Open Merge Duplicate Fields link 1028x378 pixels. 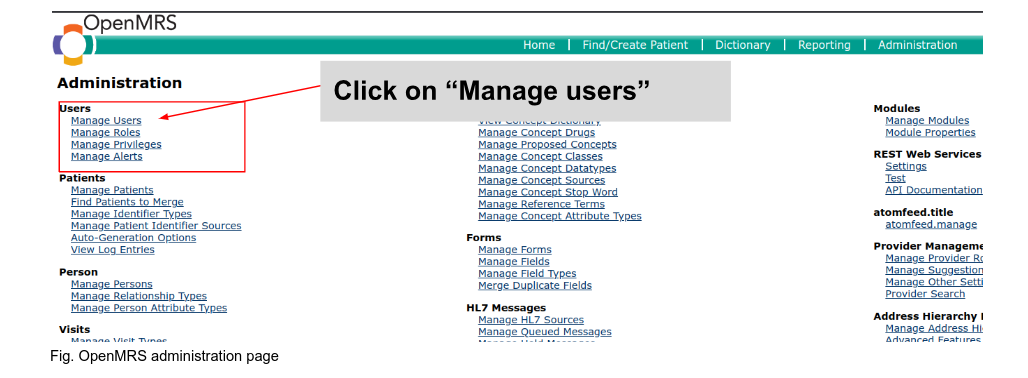tap(535, 285)
